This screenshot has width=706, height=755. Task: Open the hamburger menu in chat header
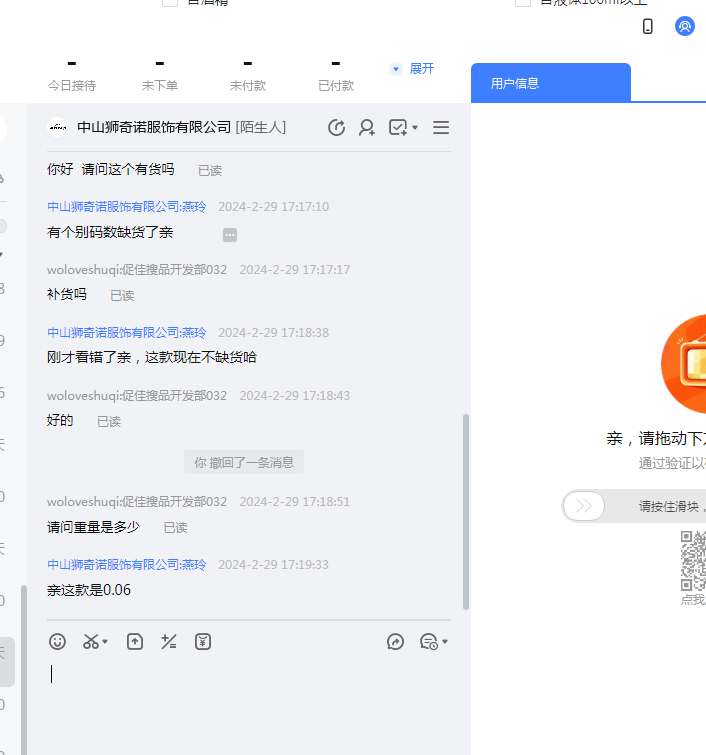click(x=441, y=127)
